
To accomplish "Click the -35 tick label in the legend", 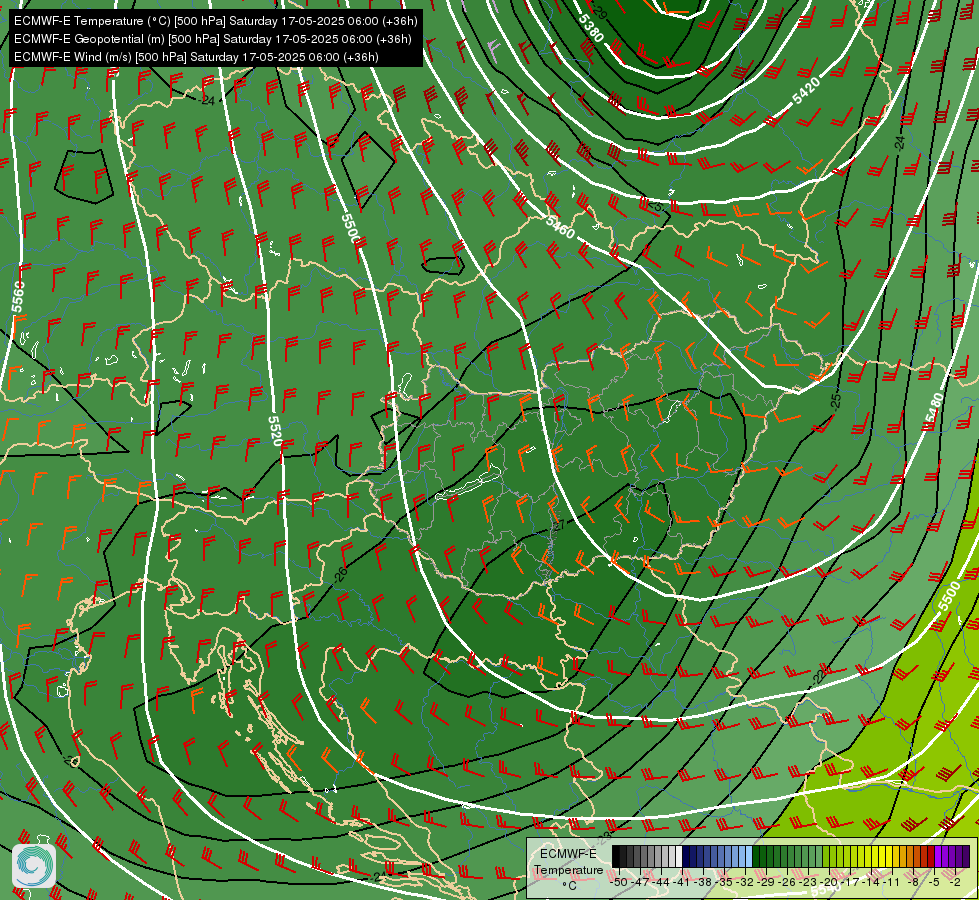I will tap(724, 882).
